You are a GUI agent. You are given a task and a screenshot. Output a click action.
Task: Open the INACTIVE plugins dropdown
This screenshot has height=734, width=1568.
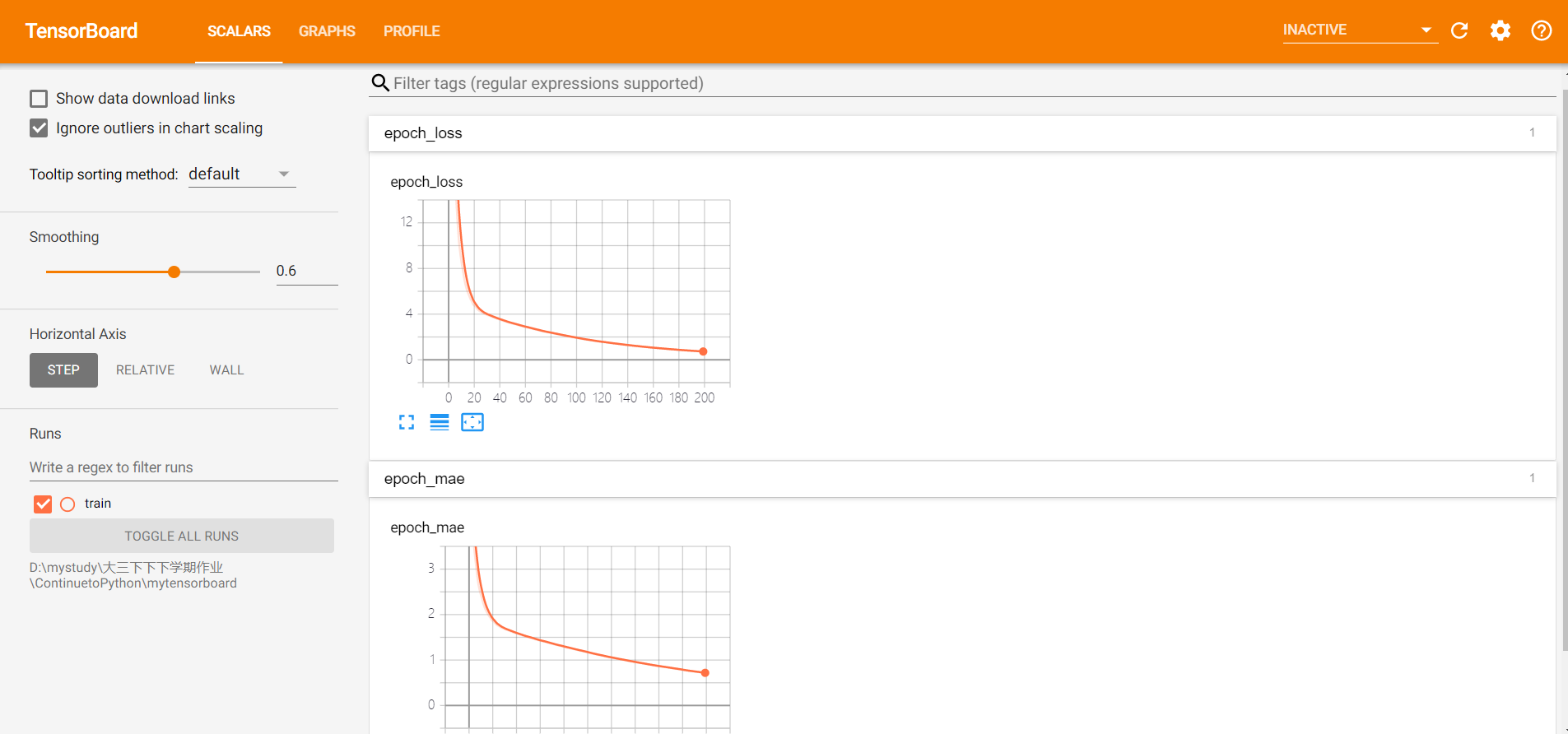[1360, 30]
